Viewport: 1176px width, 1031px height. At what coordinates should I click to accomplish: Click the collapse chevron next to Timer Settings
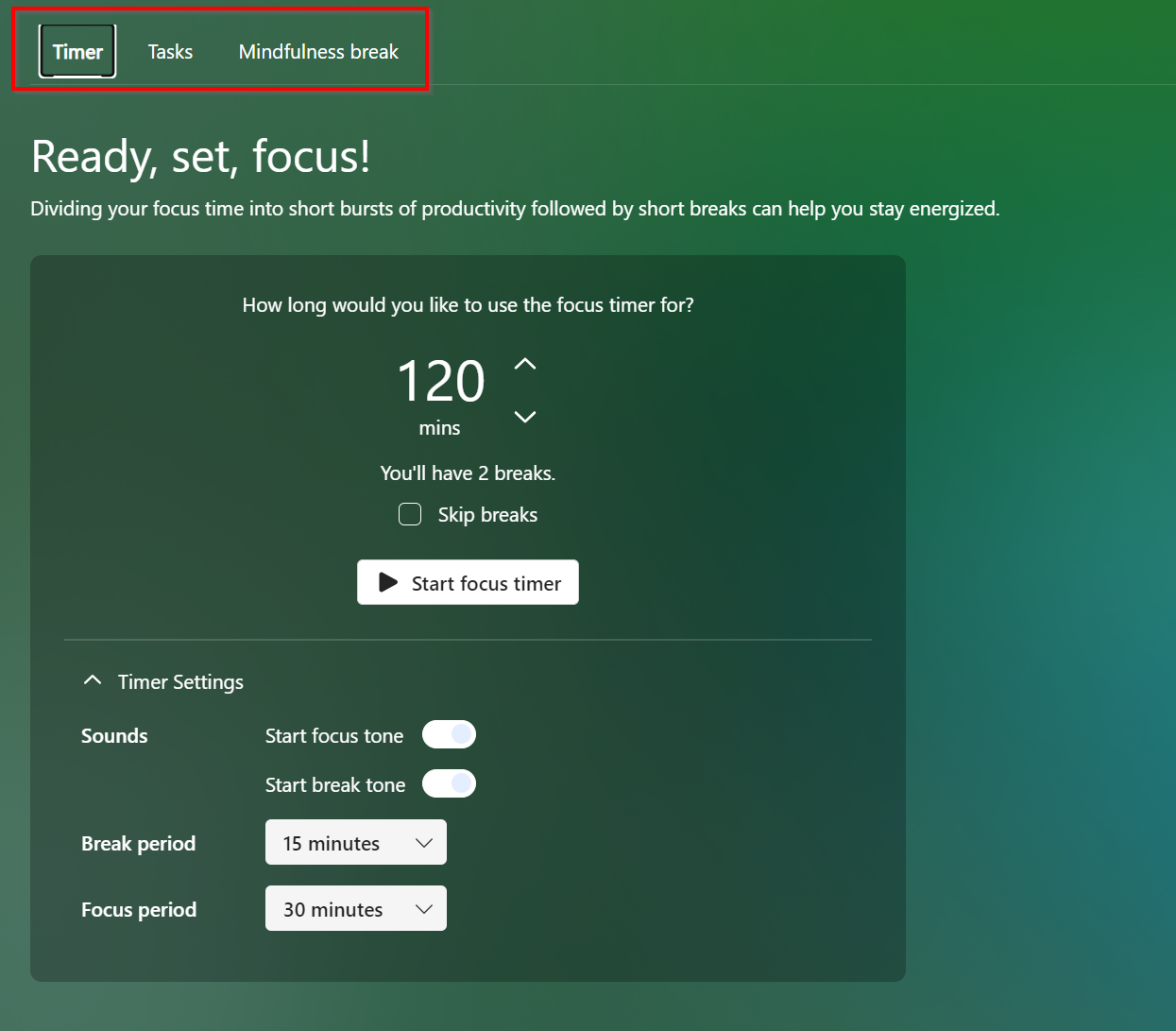click(92, 679)
